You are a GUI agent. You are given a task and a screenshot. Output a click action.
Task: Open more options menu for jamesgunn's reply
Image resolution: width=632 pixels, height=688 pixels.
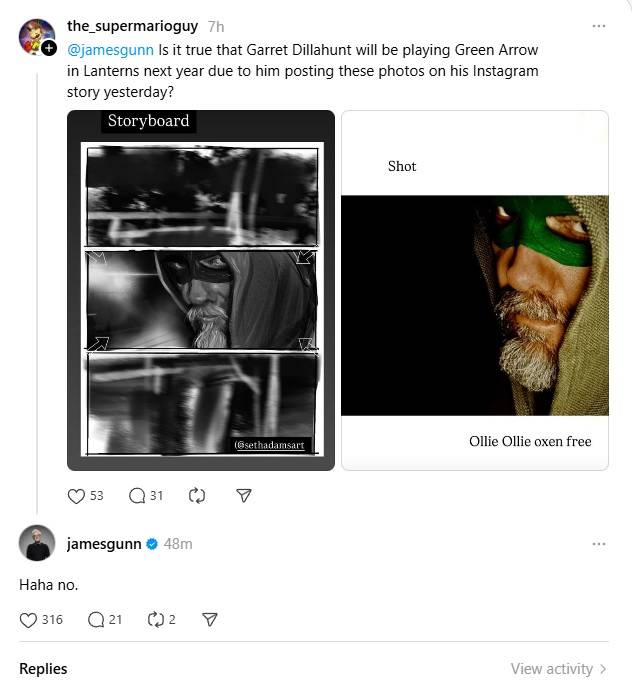(x=598, y=544)
